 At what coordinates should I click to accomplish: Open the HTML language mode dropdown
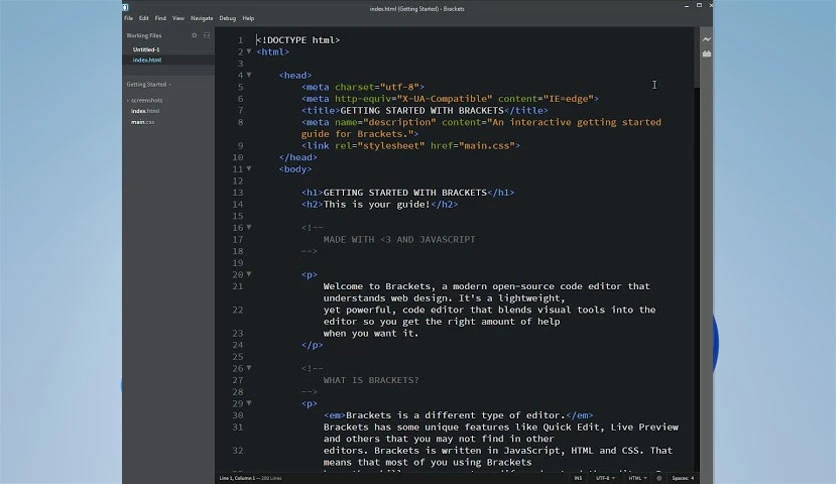coord(637,478)
